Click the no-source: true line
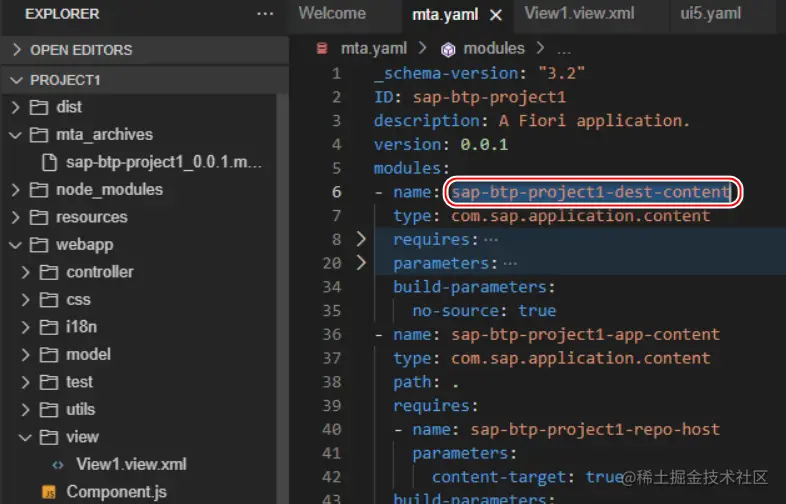Image resolution: width=786 pixels, height=504 pixels. [484, 310]
